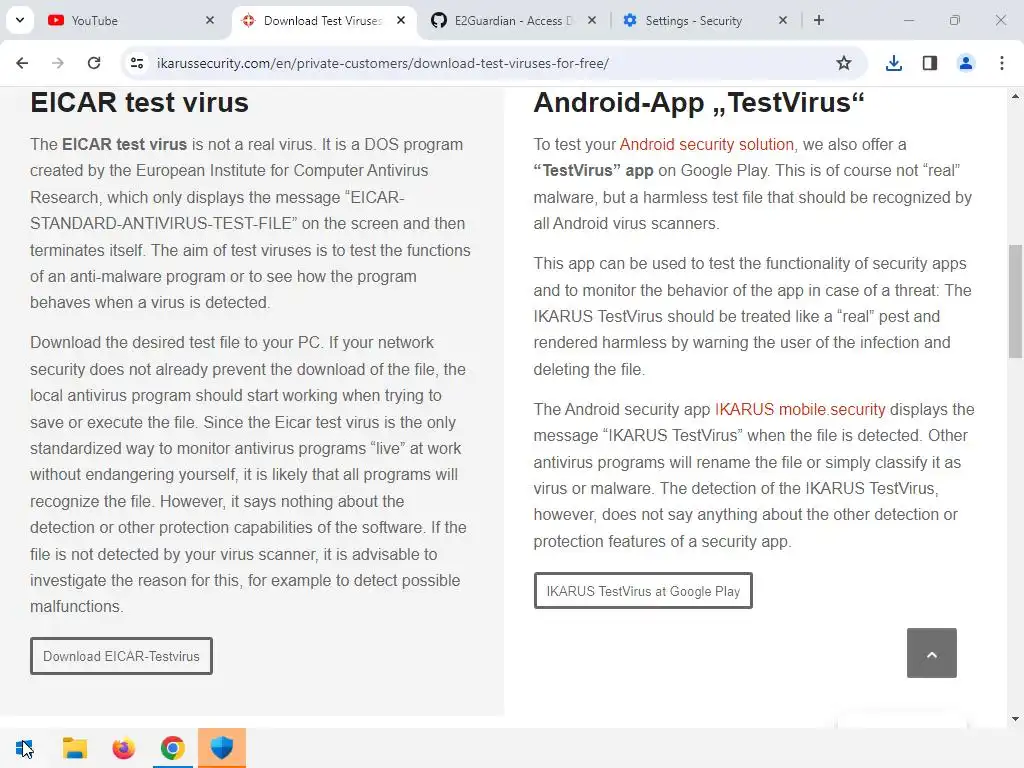Open the side panel icon
This screenshot has width=1024, height=768.
click(930, 63)
